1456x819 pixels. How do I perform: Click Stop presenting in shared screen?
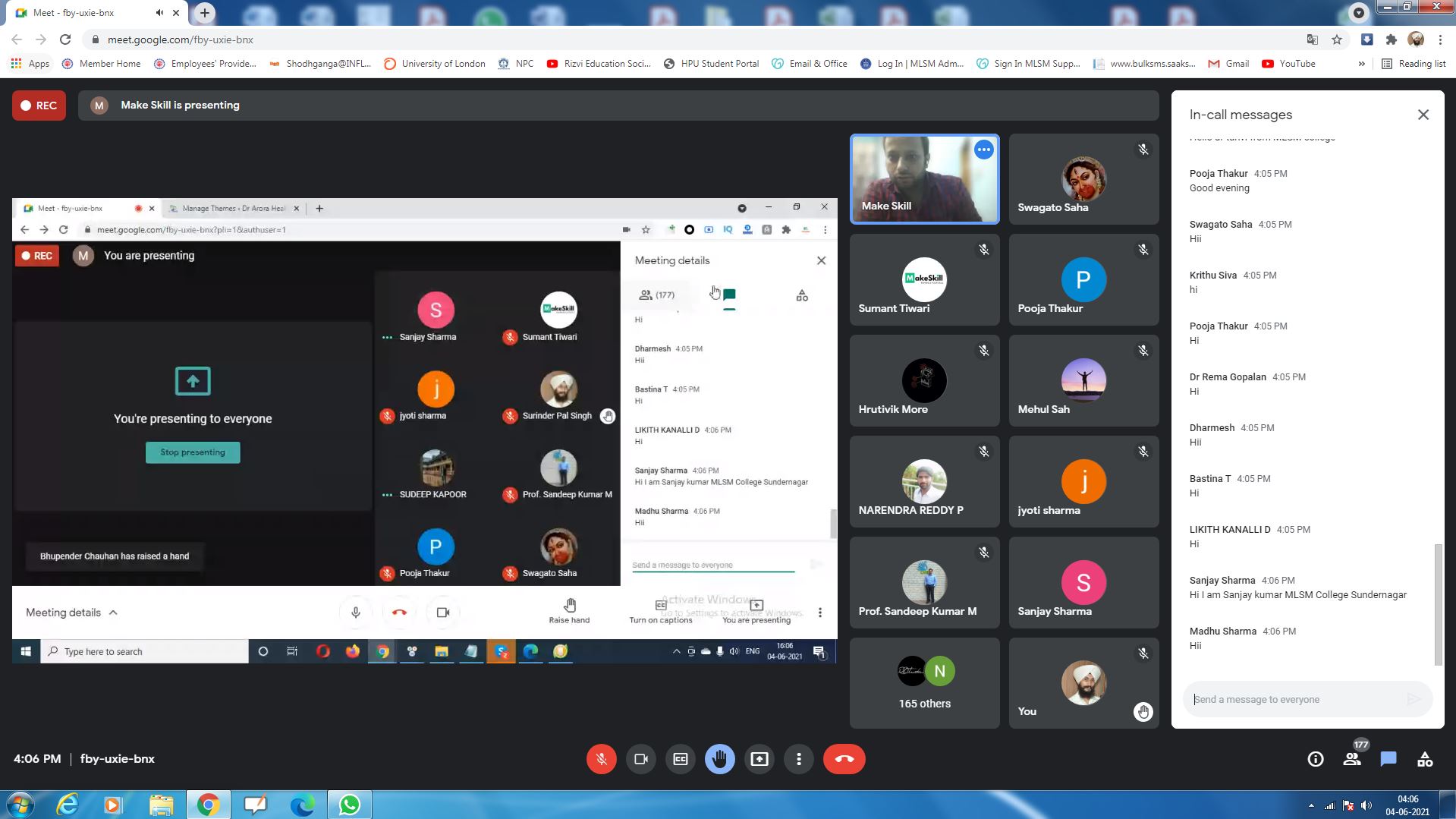pyautogui.click(x=193, y=452)
